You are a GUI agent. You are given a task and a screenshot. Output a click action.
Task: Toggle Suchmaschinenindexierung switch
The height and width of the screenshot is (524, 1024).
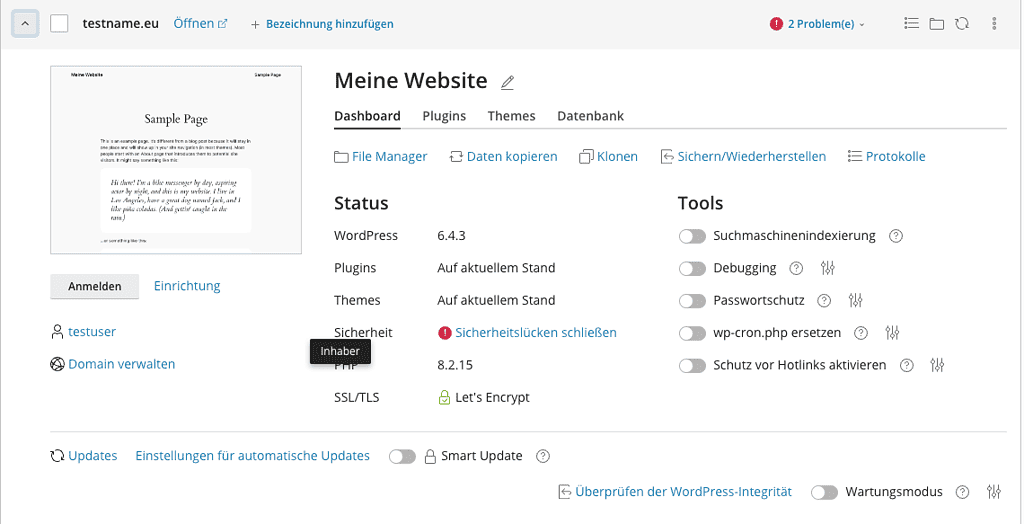coord(692,236)
